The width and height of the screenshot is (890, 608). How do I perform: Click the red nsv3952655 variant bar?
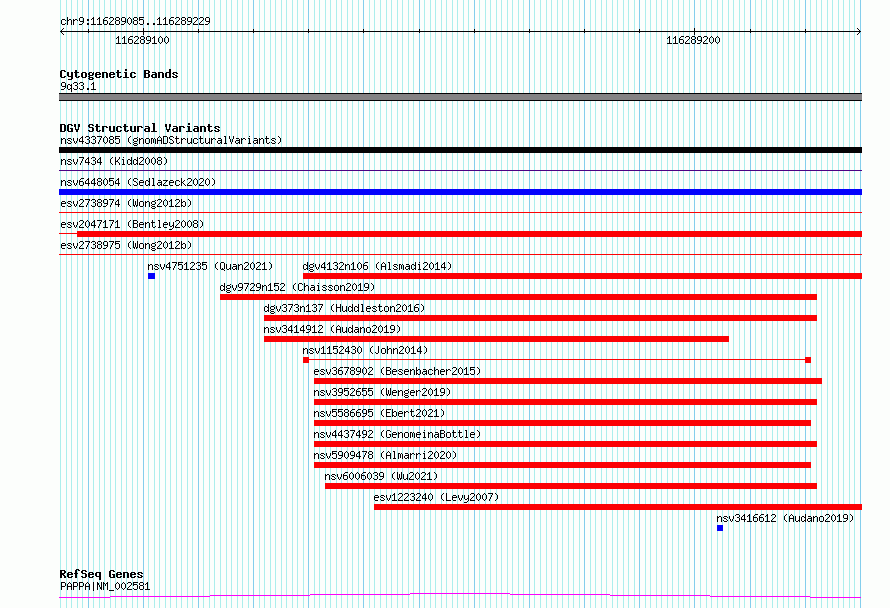(x=565, y=402)
